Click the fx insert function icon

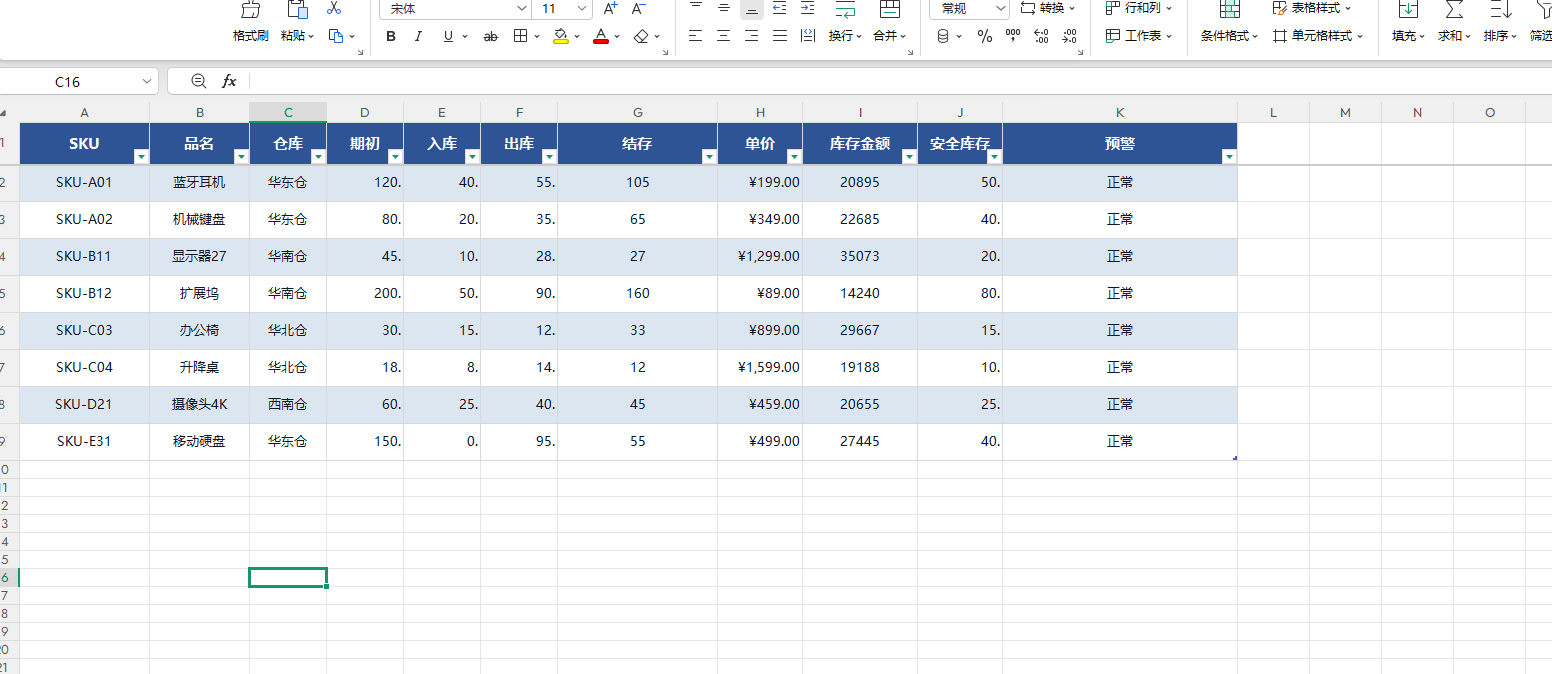[229, 81]
